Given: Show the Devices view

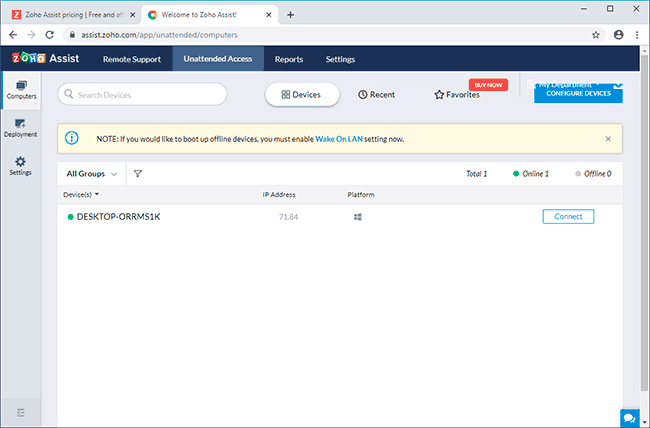Looking at the screenshot, I should click(x=302, y=94).
